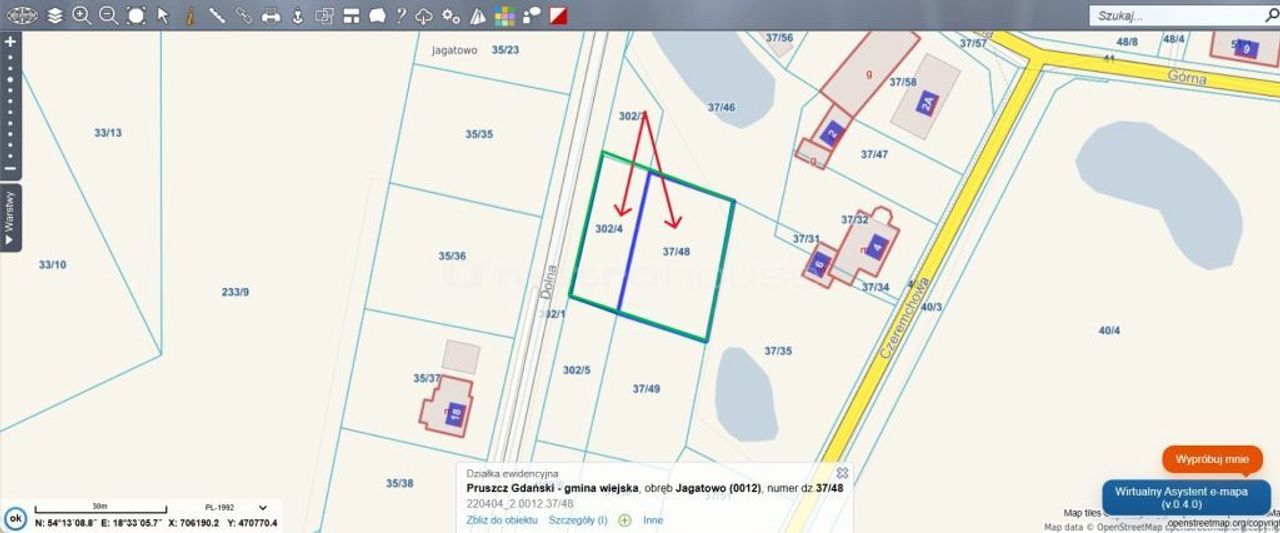Choose the measure distance tool
The width and height of the screenshot is (1280, 533).
[x=217, y=15]
